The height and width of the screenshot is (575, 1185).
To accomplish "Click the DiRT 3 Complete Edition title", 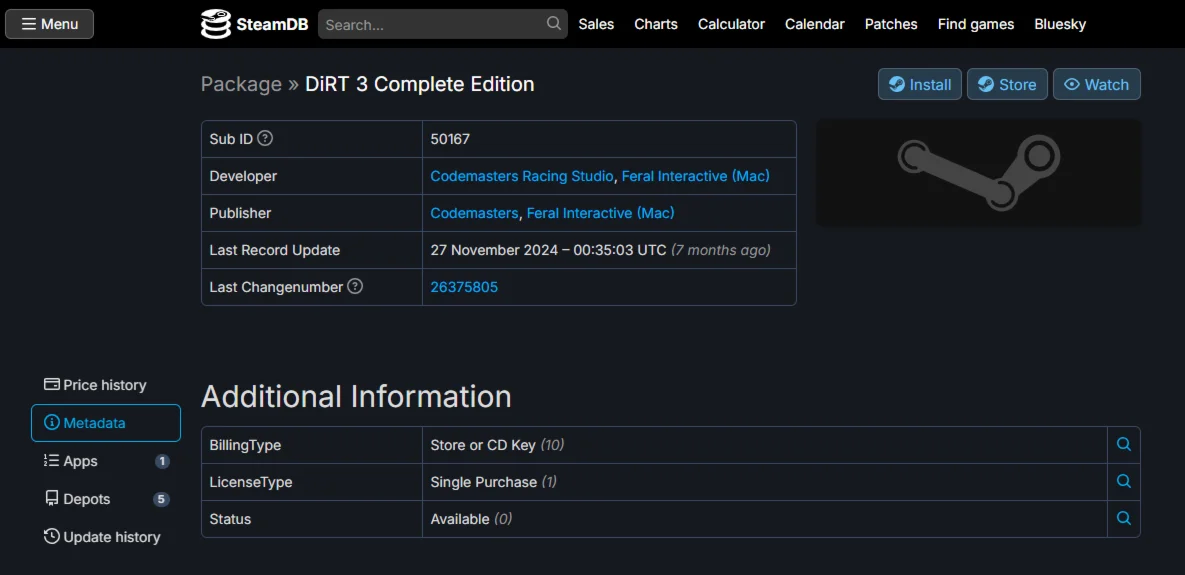I will click(419, 85).
